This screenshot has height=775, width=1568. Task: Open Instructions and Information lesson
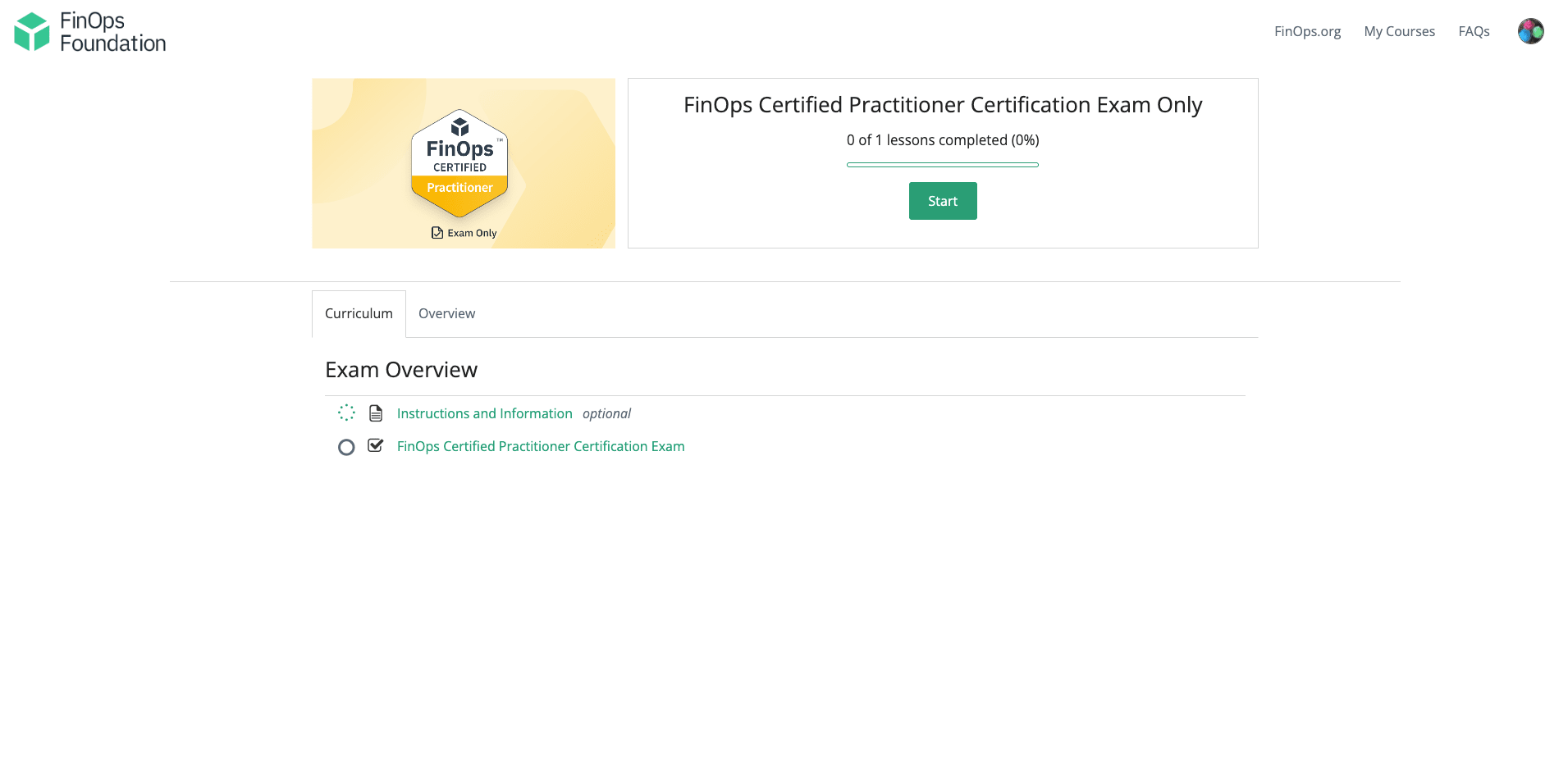485,413
